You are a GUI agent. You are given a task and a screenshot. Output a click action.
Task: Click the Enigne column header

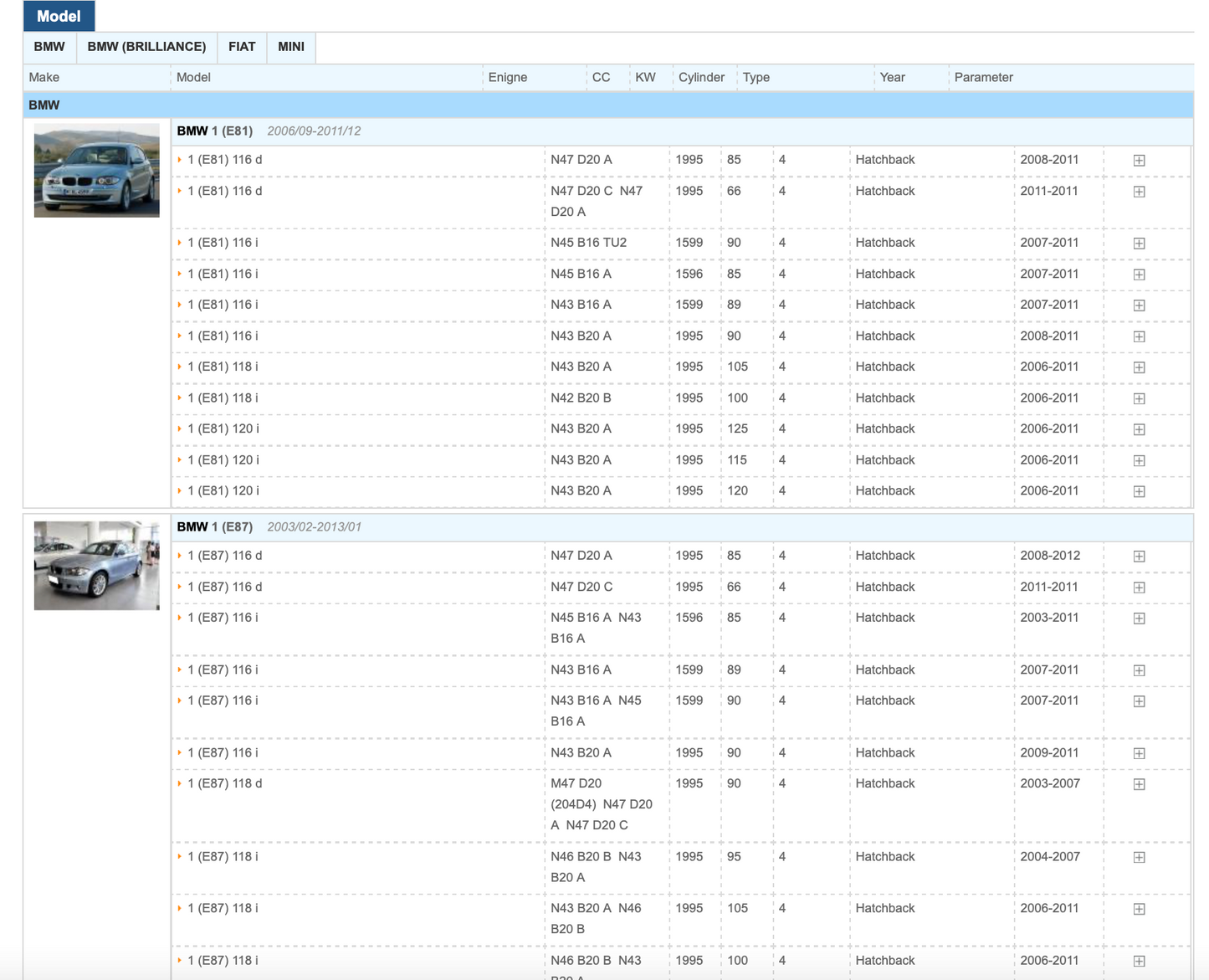(x=508, y=77)
